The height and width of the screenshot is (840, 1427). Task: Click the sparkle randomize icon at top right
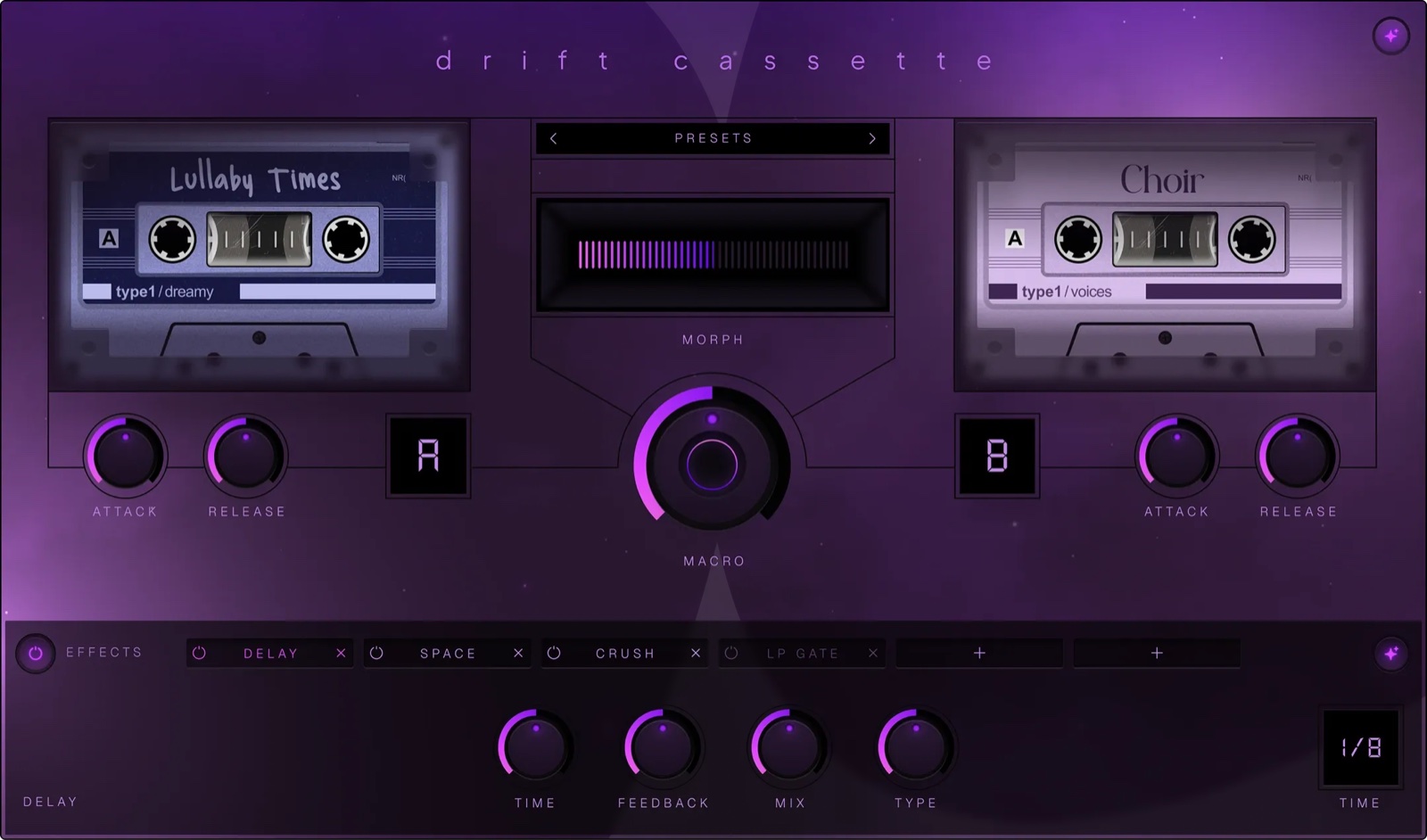click(x=1390, y=37)
